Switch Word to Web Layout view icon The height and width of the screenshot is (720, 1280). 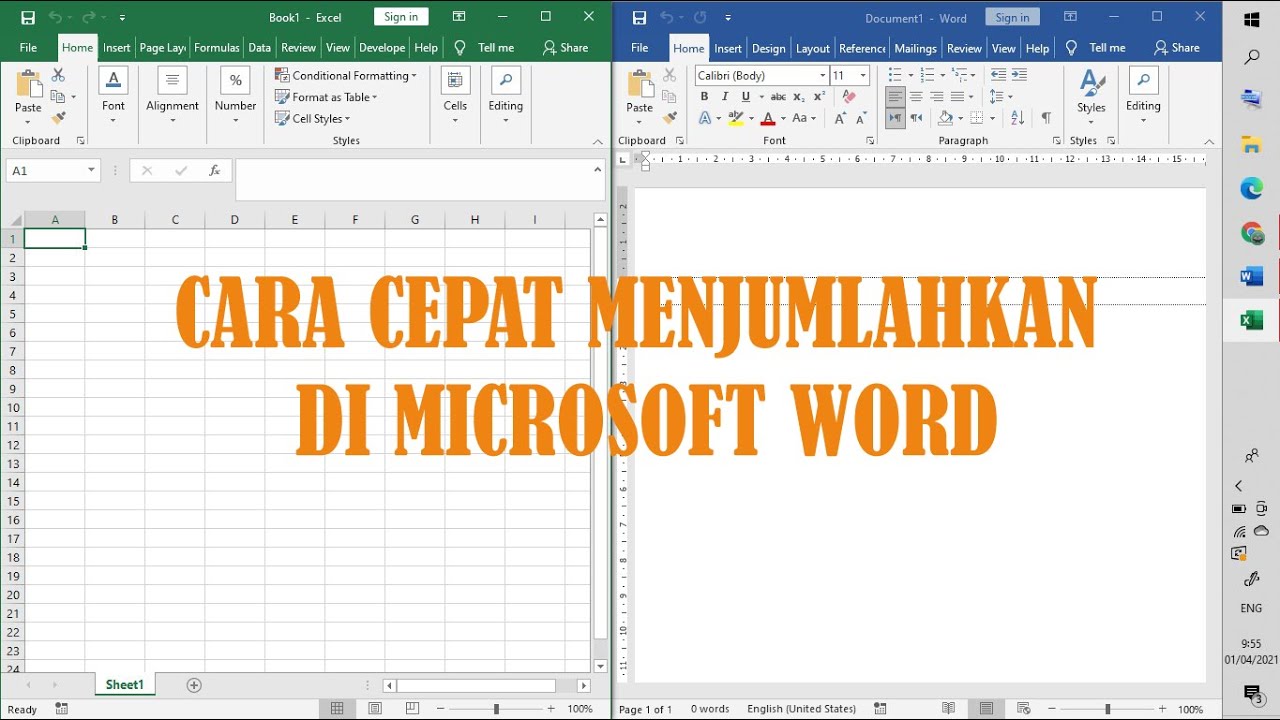point(1024,709)
